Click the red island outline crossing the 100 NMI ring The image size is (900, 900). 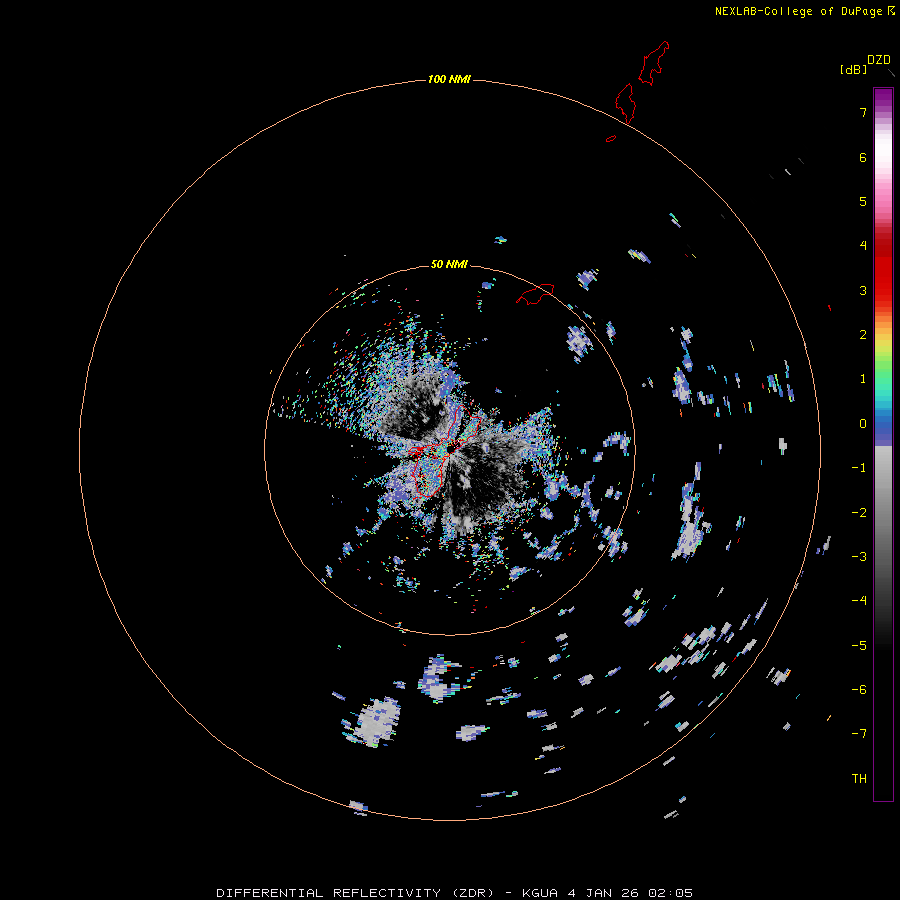[626, 103]
